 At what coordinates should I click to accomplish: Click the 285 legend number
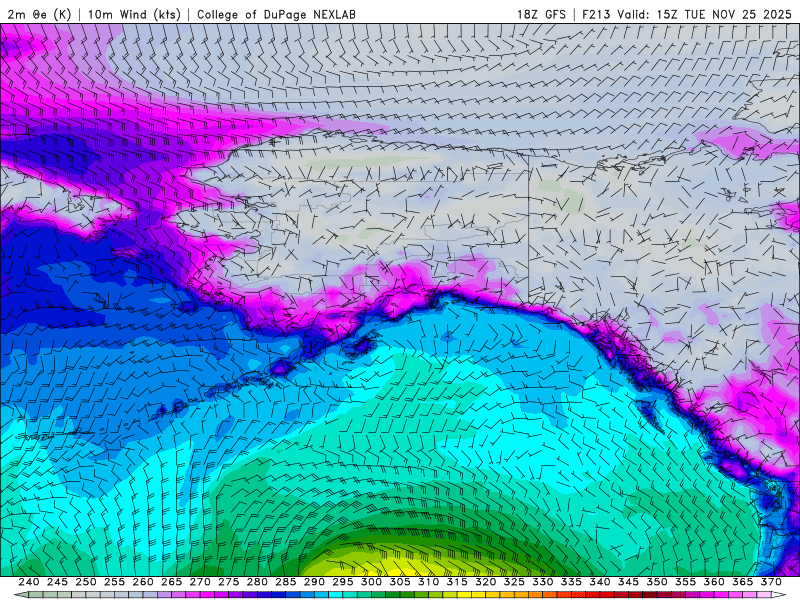coord(286,582)
